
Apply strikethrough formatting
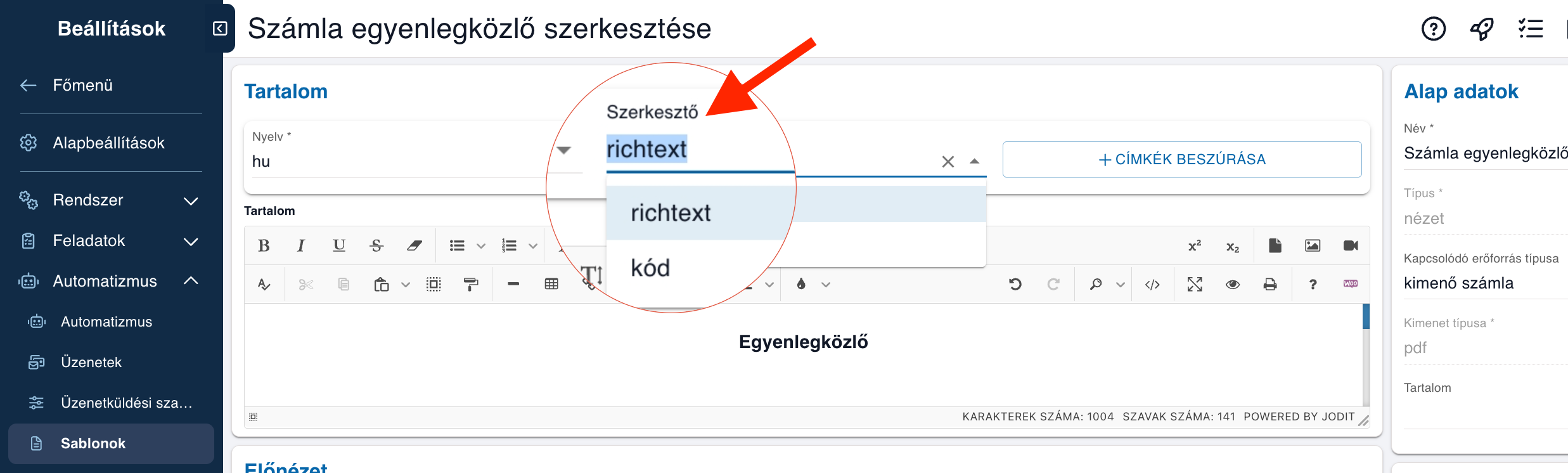[376, 245]
